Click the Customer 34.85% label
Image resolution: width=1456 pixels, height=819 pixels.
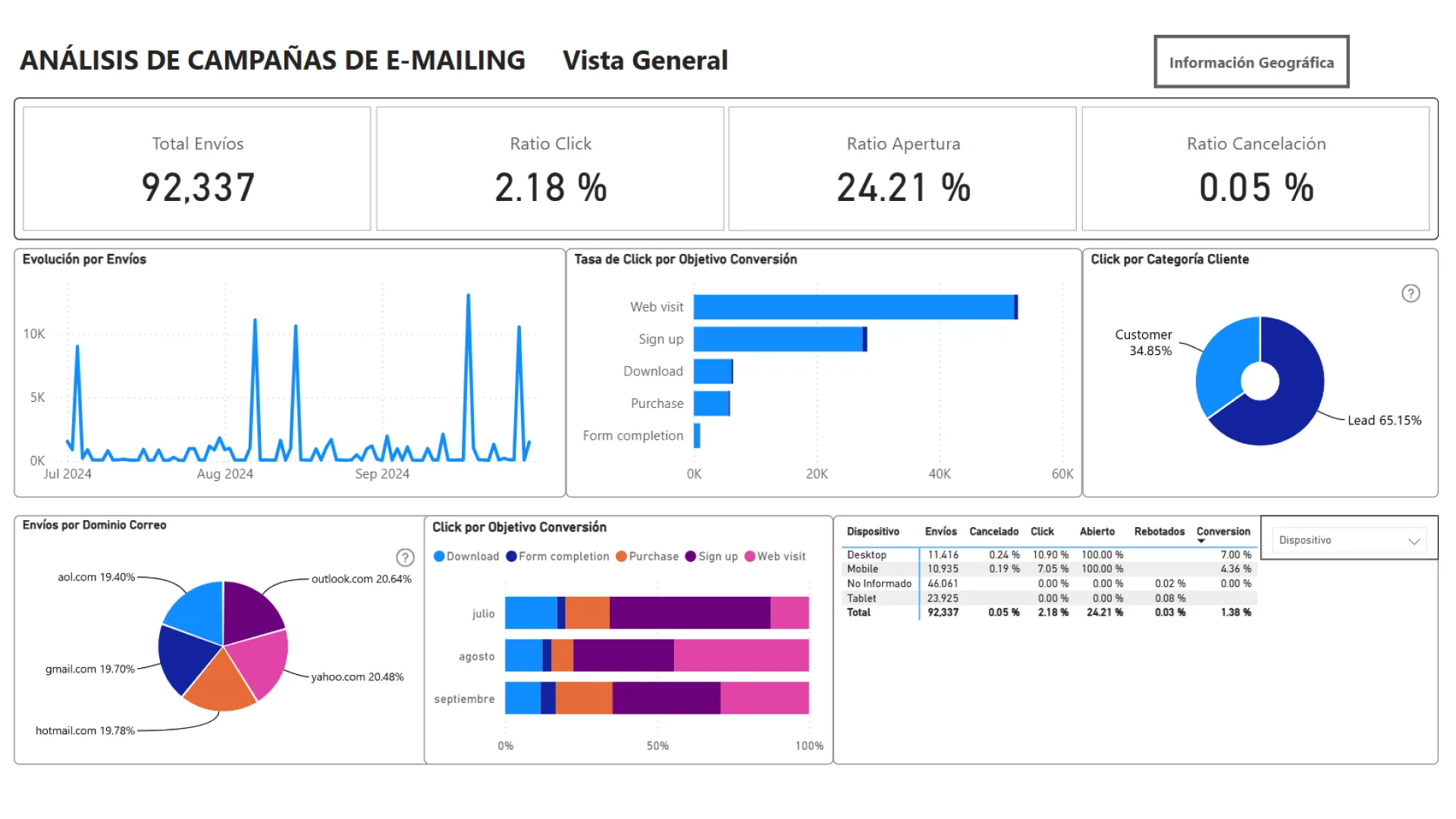click(x=1143, y=343)
